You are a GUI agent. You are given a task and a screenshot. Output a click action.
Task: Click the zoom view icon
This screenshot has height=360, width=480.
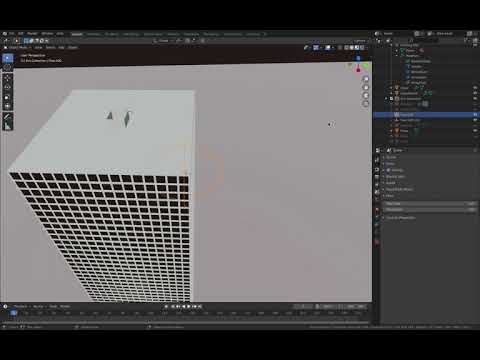coord(366,79)
